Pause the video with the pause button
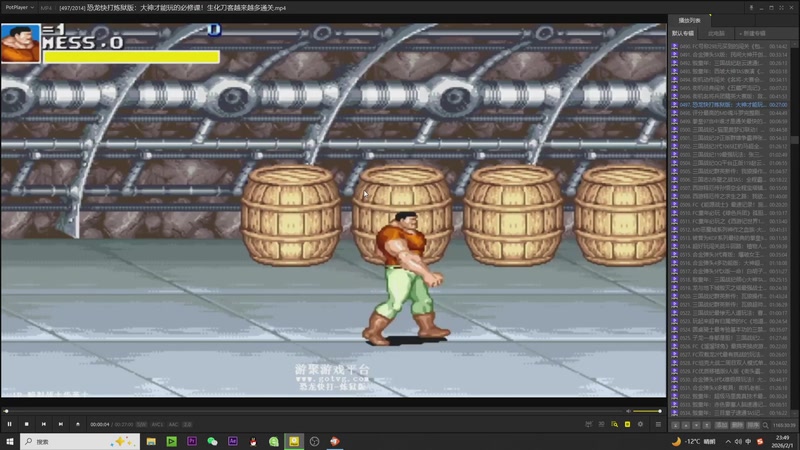 (x=9, y=424)
